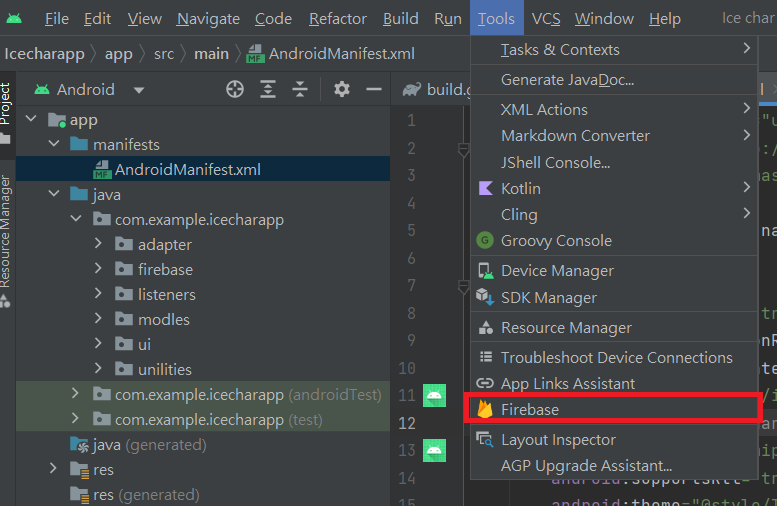Image resolution: width=777 pixels, height=506 pixels.
Task: Open the Run menu
Action: 447,19
